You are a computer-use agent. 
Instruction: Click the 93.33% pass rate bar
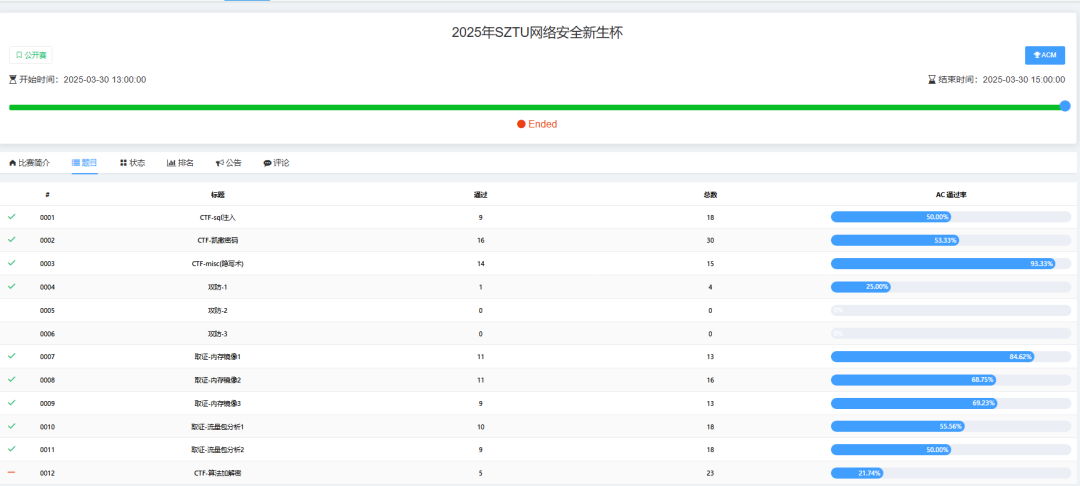(943, 264)
